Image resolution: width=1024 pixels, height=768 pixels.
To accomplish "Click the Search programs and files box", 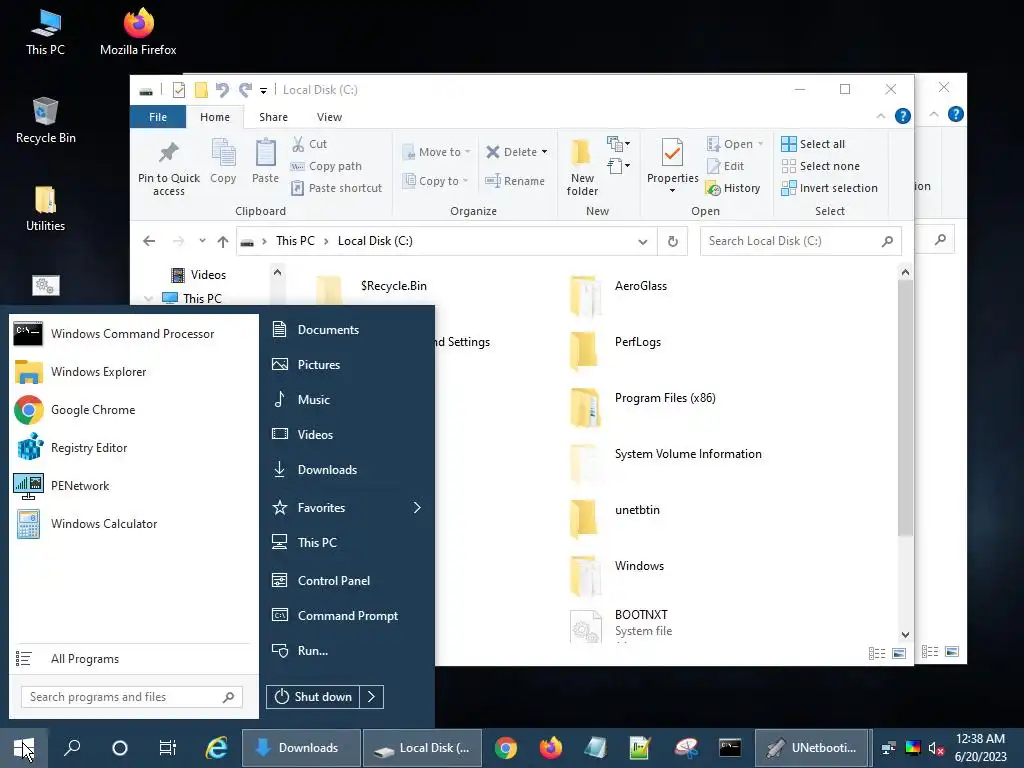I will [x=132, y=697].
